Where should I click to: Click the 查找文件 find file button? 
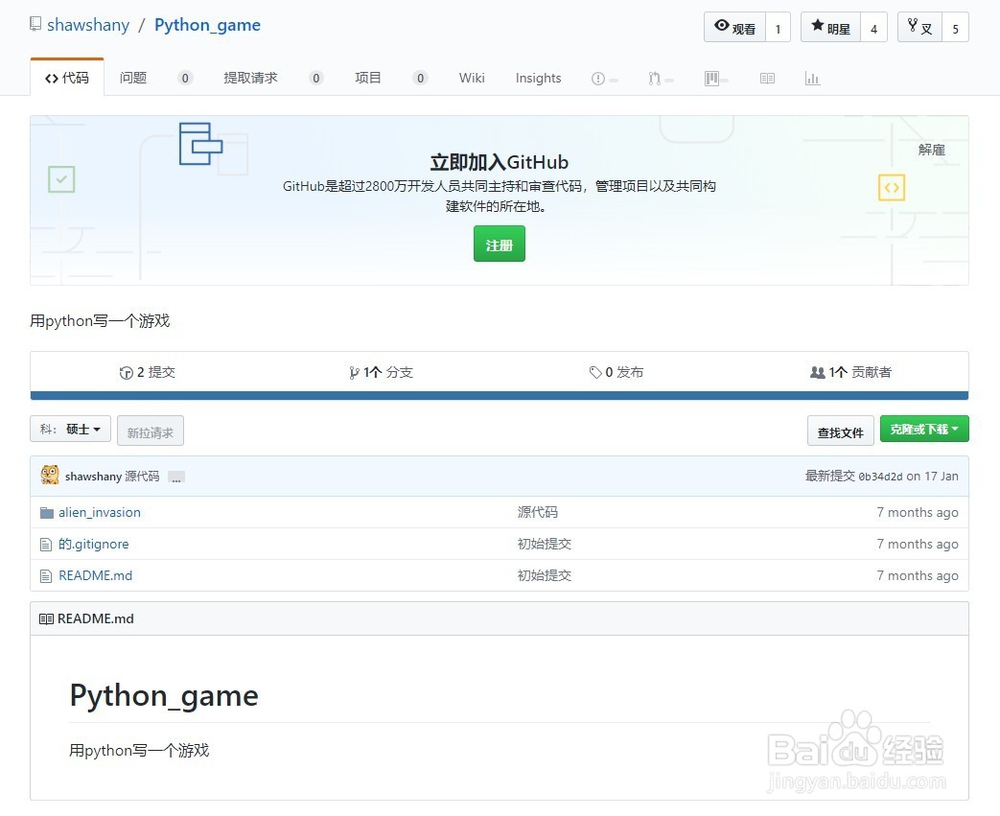tap(841, 431)
